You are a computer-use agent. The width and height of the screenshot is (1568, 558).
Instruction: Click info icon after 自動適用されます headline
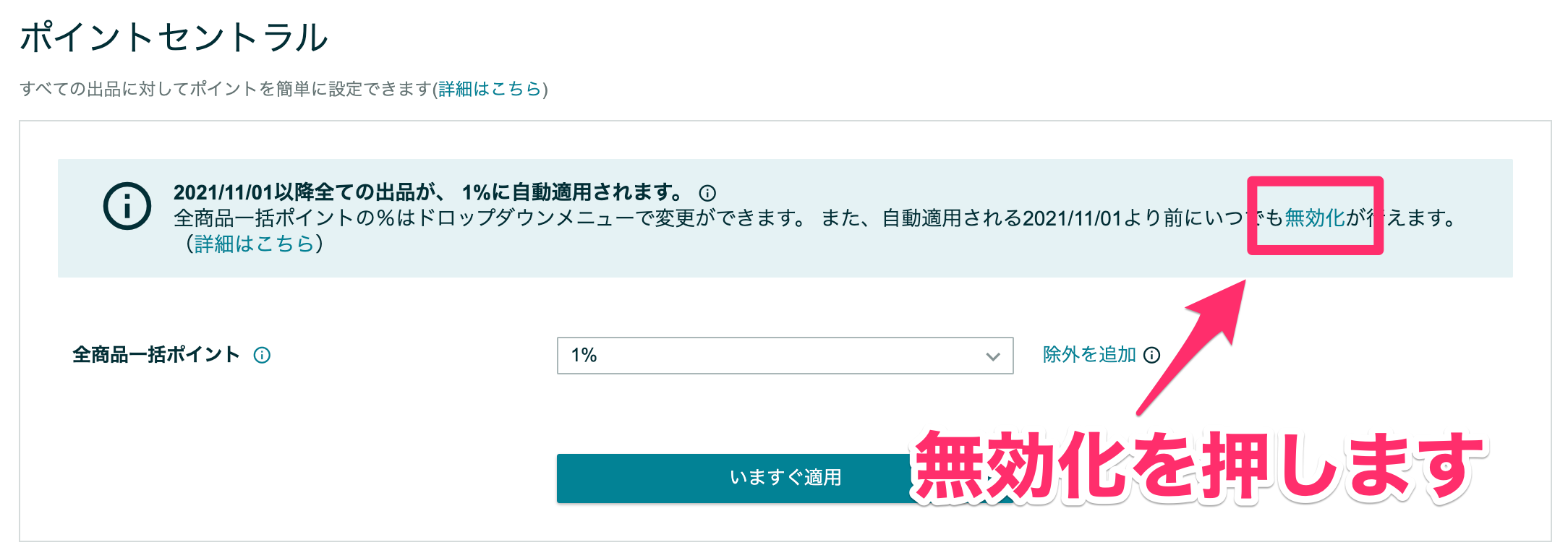[707, 193]
